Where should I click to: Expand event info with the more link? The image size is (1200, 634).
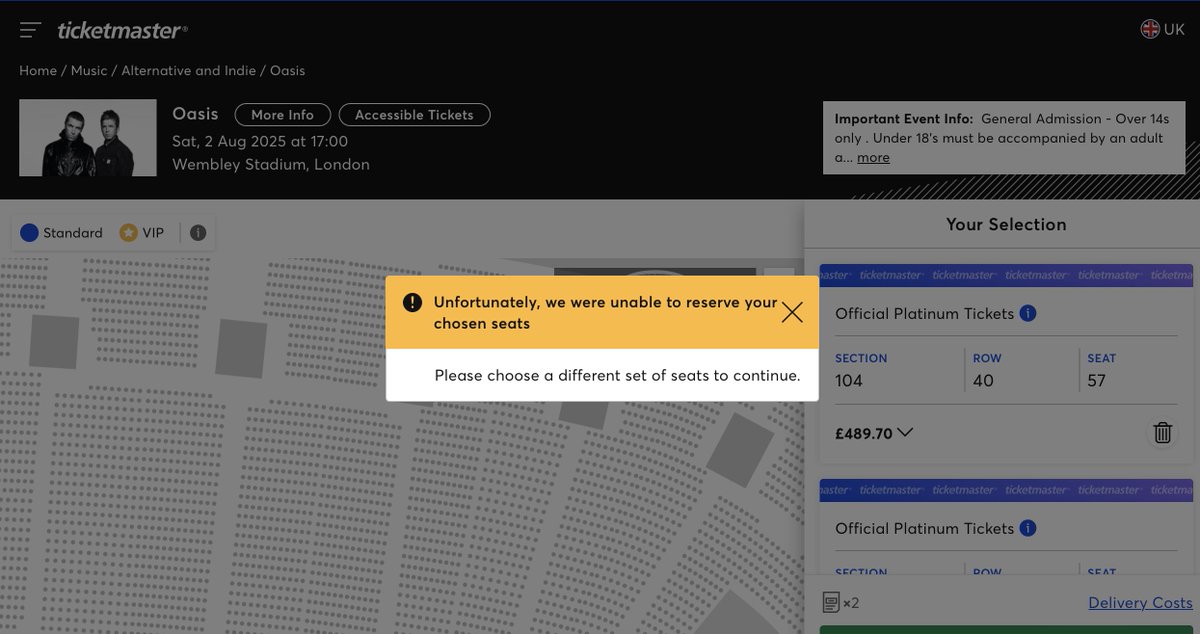pyautogui.click(x=873, y=157)
